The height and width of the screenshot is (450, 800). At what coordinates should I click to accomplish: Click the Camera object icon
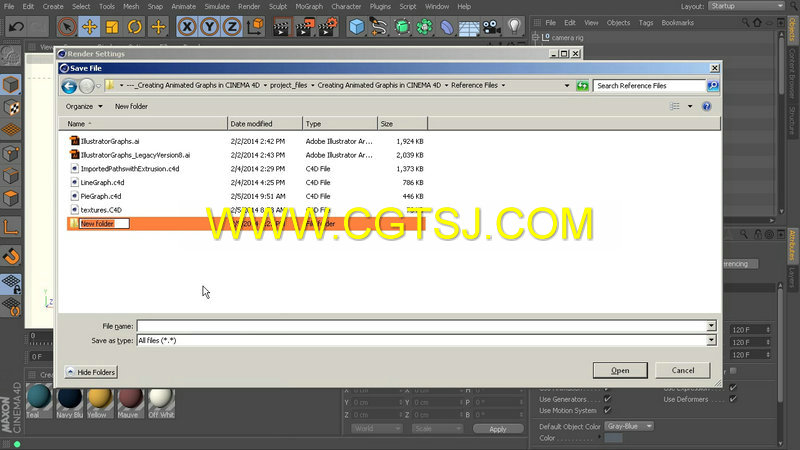click(x=492, y=27)
